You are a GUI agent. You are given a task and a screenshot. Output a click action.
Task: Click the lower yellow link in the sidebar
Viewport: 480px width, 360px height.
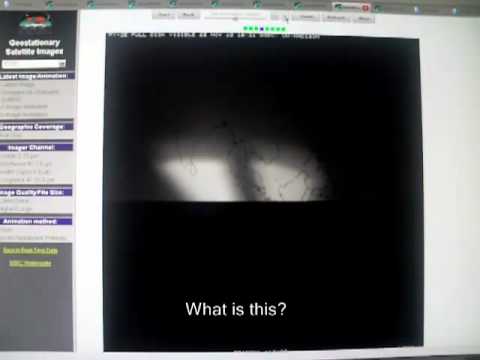(30, 264)
